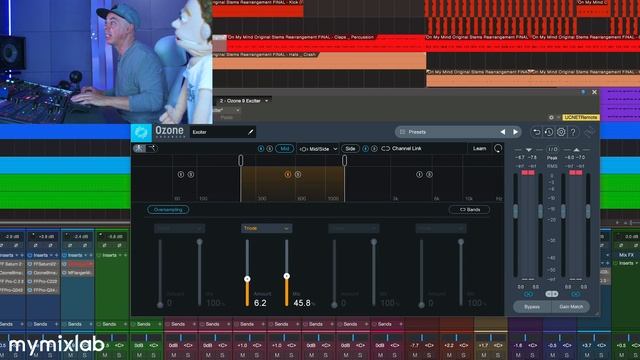Open first band exciter mode dropdown
Image resolution: width=640 pixels, height=360 pixels.
(179, 228)
